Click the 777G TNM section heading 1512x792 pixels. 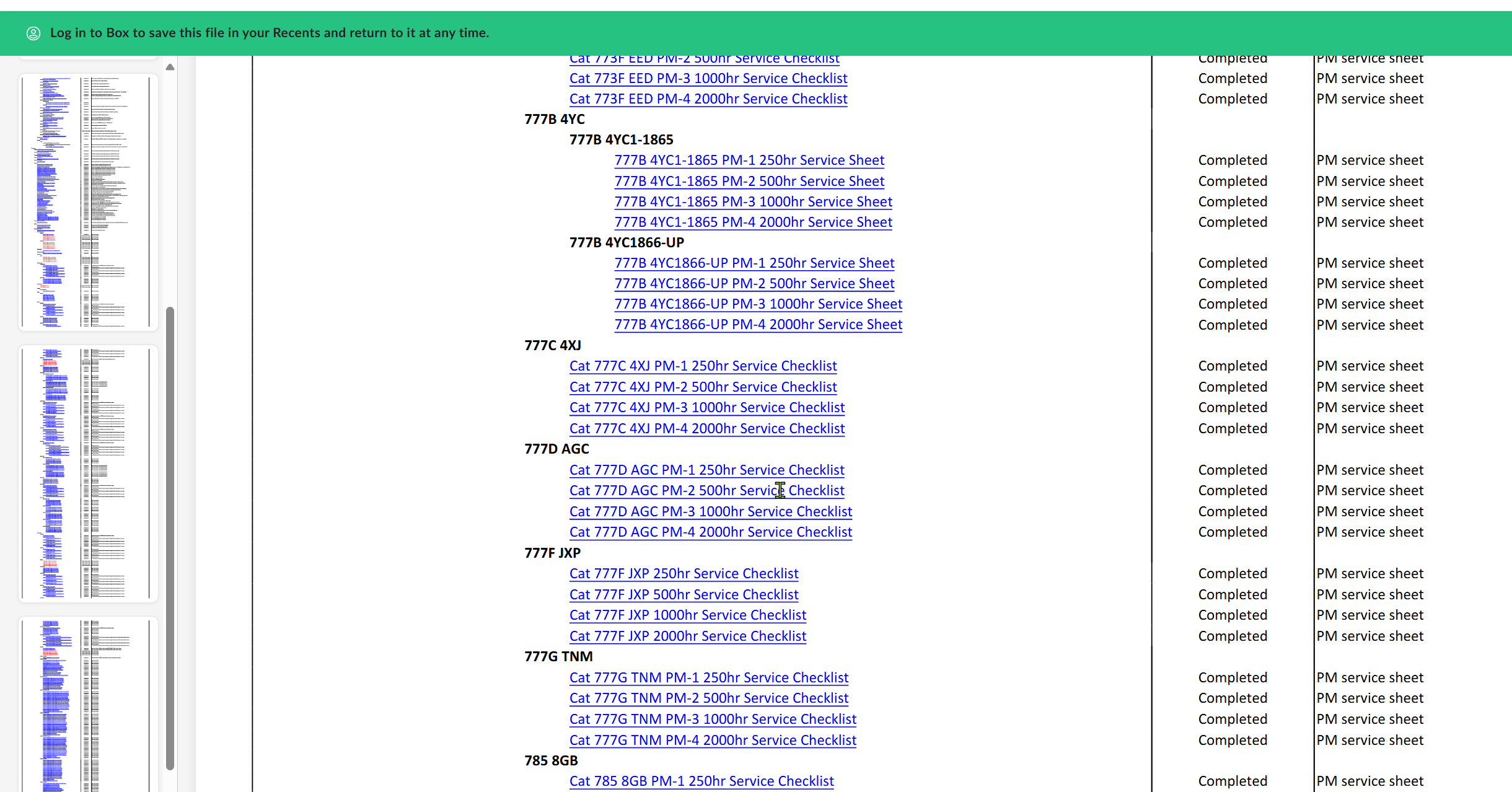tap(558, 656)
